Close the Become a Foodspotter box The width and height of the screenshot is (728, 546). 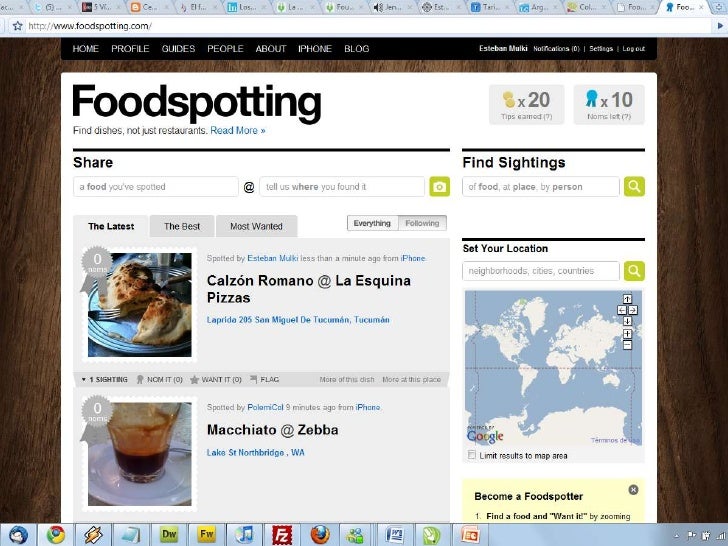[x=633, y=489]
